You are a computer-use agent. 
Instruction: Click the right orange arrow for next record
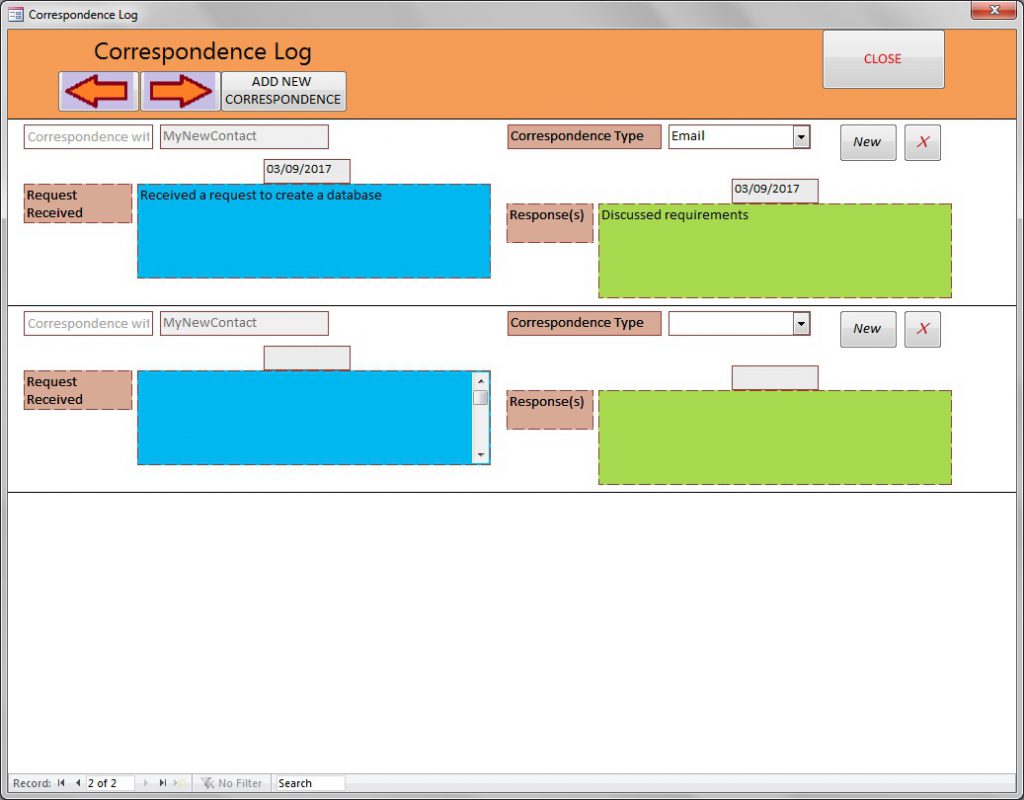point(180,91)
